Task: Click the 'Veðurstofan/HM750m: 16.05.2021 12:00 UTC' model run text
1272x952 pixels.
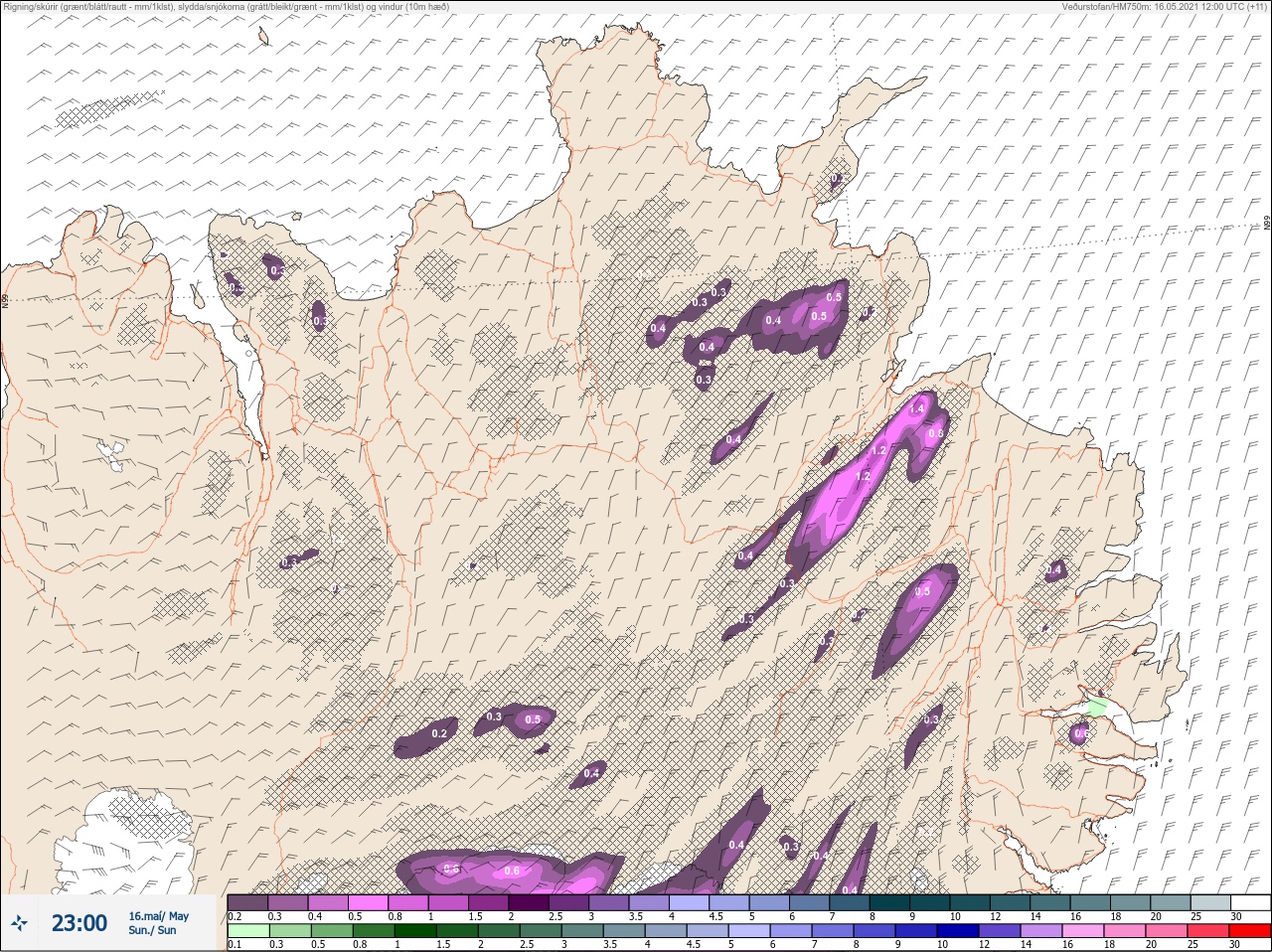Action: tap(1166, 7)
